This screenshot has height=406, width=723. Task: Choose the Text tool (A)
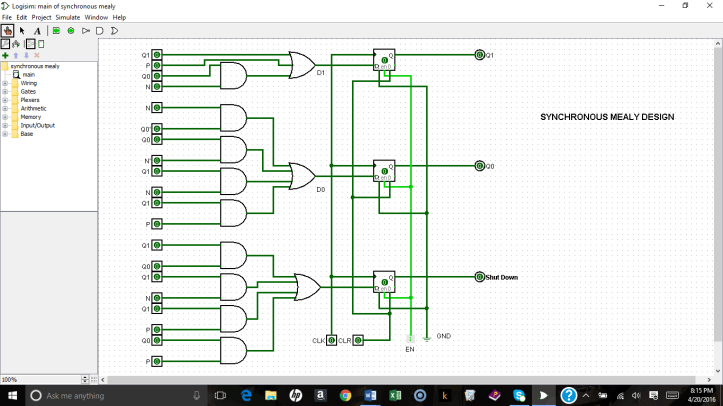pyautogui.click(x=37, y=31)
